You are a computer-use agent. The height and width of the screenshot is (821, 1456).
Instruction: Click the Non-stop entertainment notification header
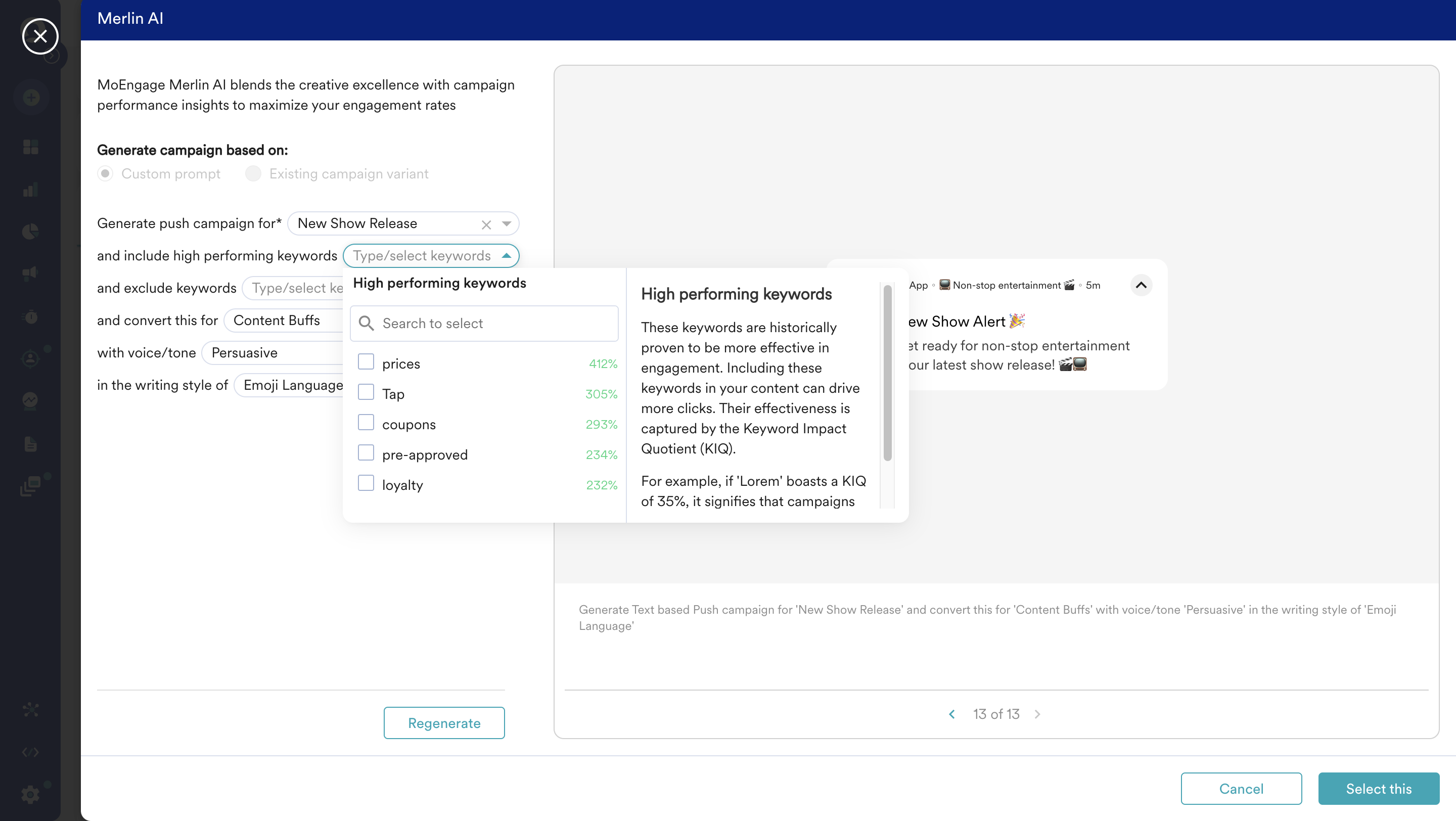[1006, 285]
